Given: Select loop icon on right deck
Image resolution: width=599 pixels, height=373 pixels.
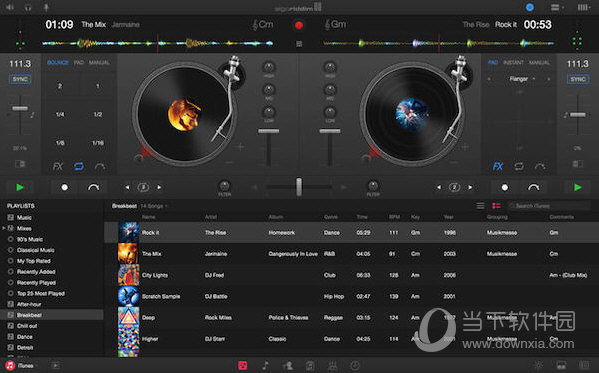Looking at the screenshot, I should click(x=519, y=166).
